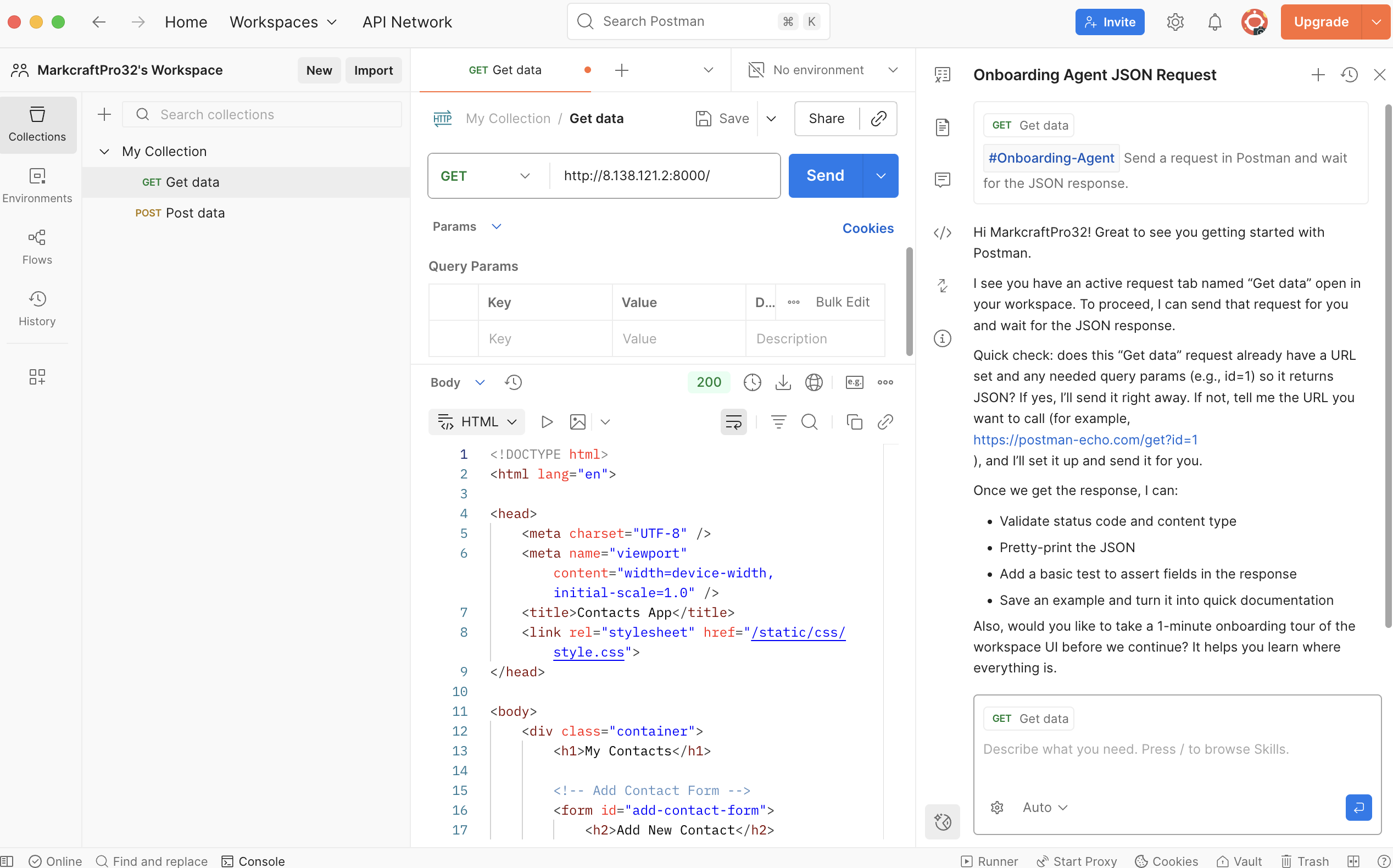Open the request info icon in right sidebar

[943, 338]
